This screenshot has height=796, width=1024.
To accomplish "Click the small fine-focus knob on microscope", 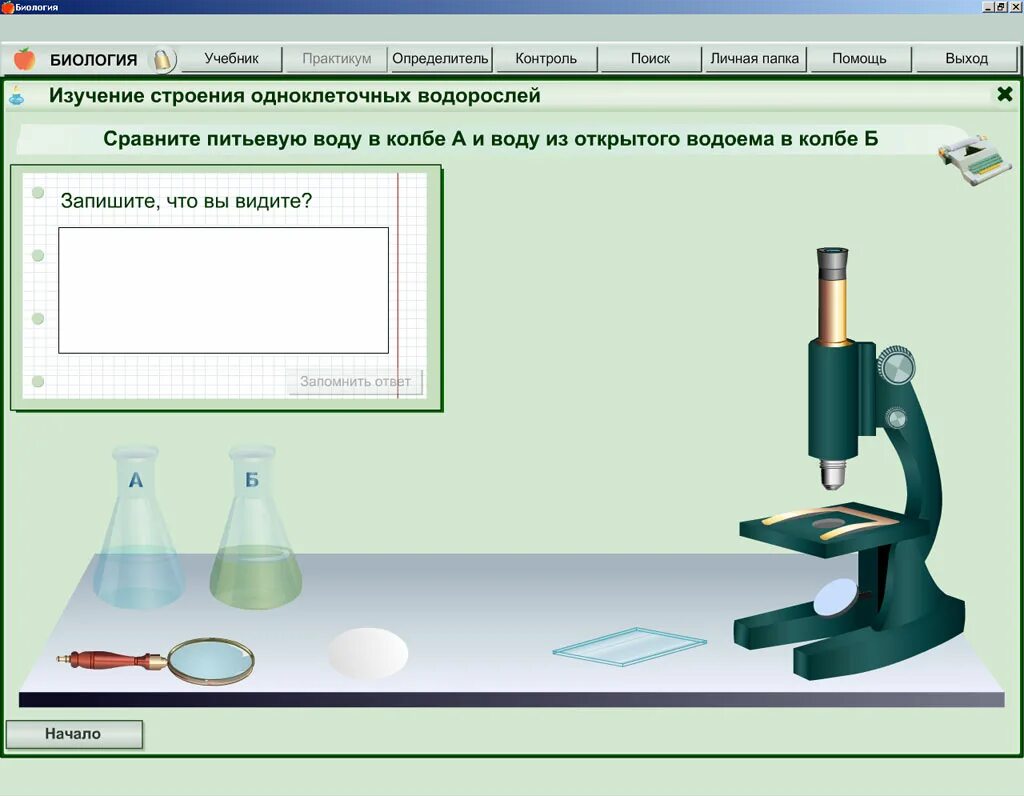I will tap(897, 418).
